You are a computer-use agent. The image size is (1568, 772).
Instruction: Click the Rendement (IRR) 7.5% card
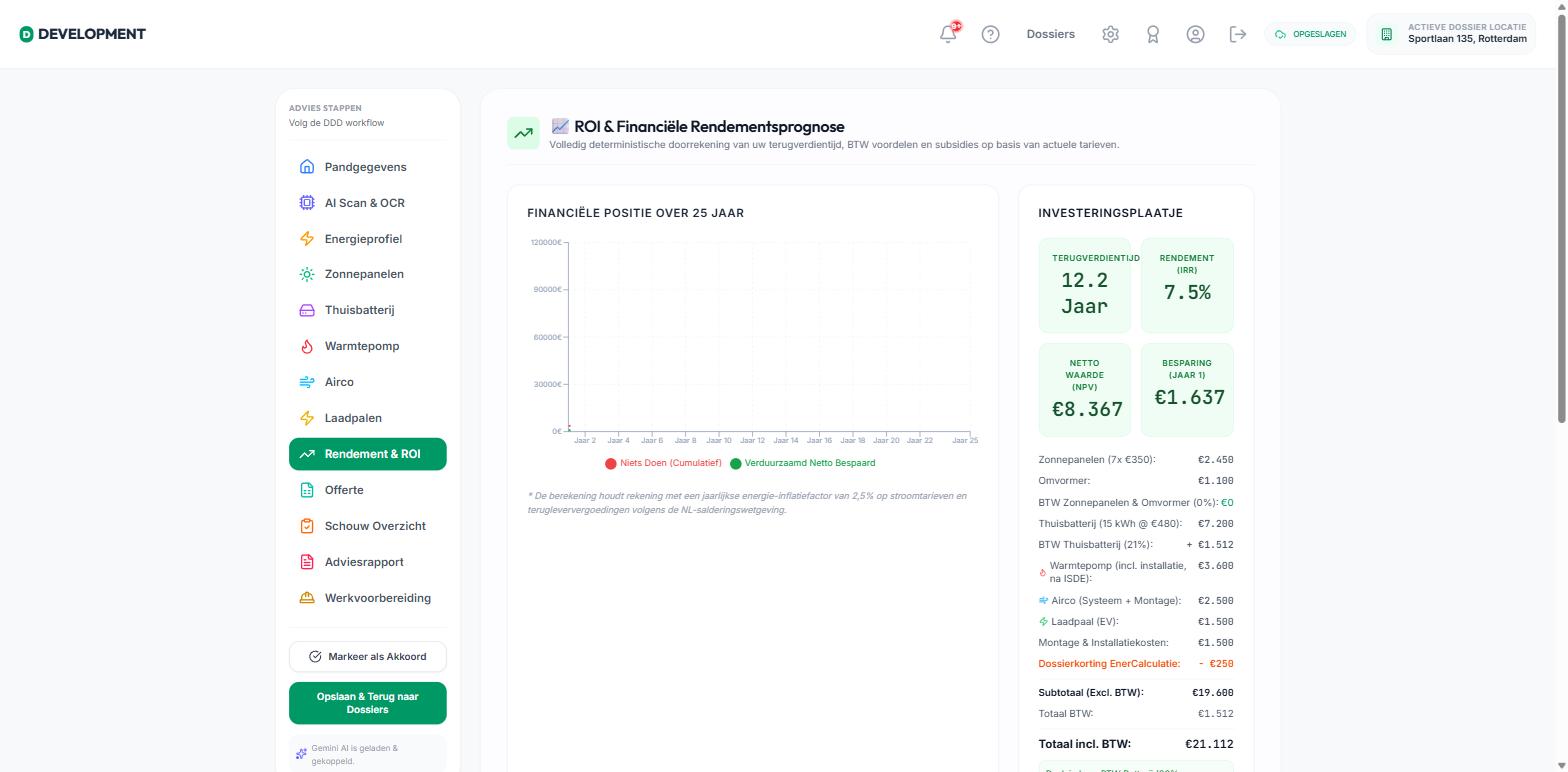pos(1187,285)
